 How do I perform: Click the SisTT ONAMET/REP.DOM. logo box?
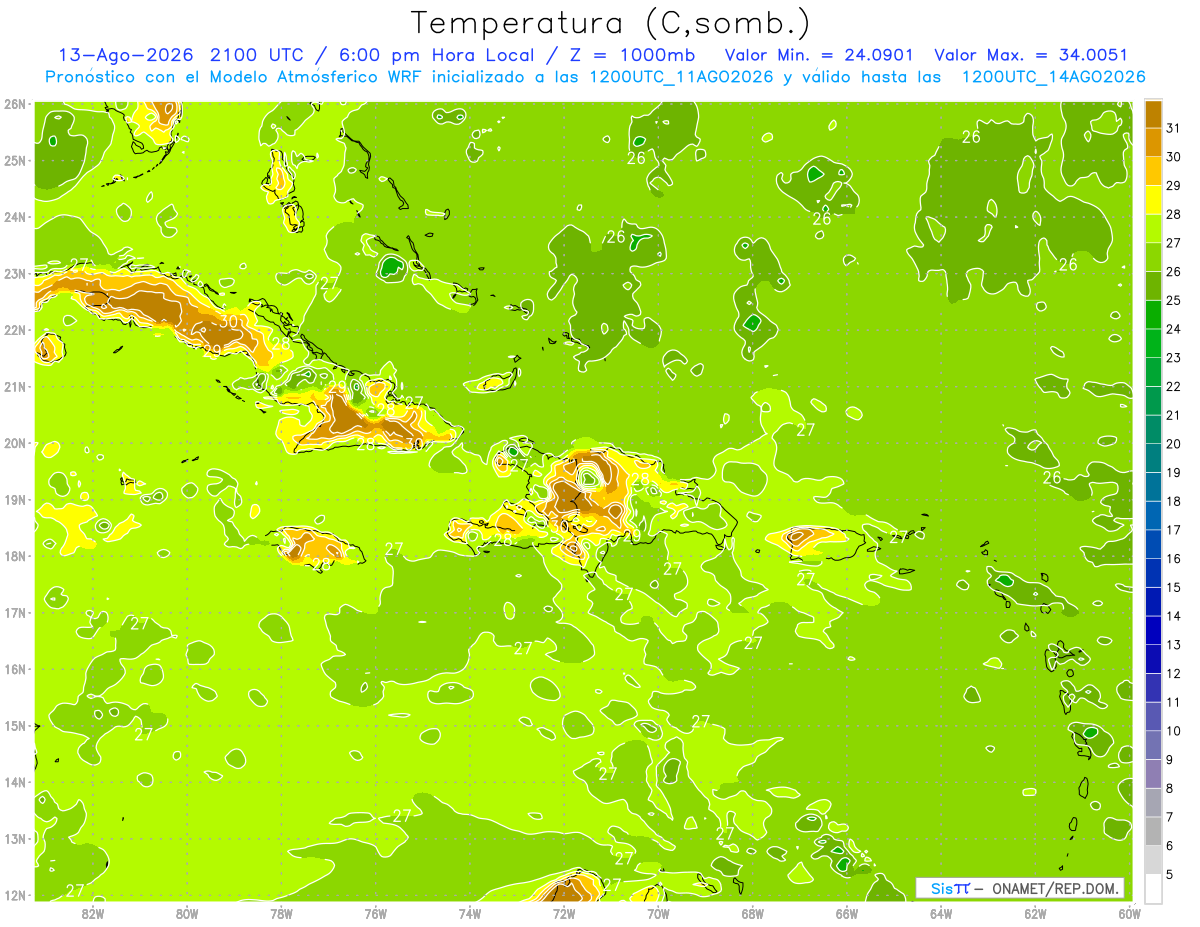pos(1020,888)
